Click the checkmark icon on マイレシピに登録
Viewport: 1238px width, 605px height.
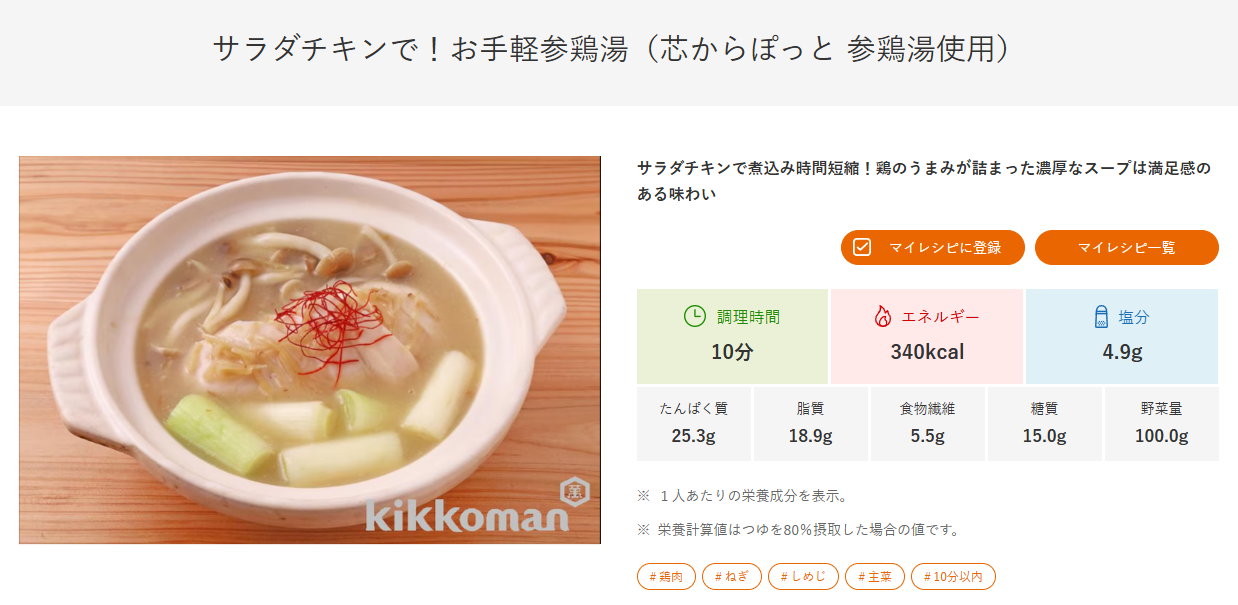click(862, 247)
